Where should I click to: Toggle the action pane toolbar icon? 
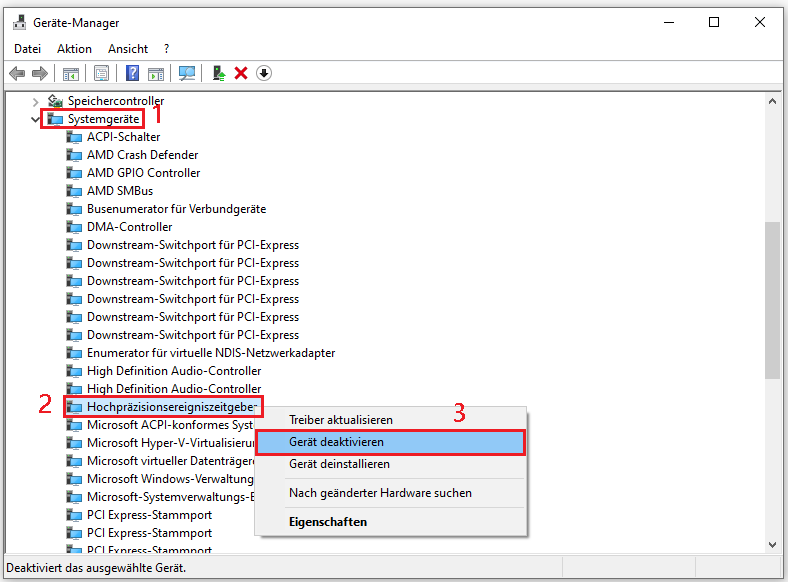(x=156, y=74)
